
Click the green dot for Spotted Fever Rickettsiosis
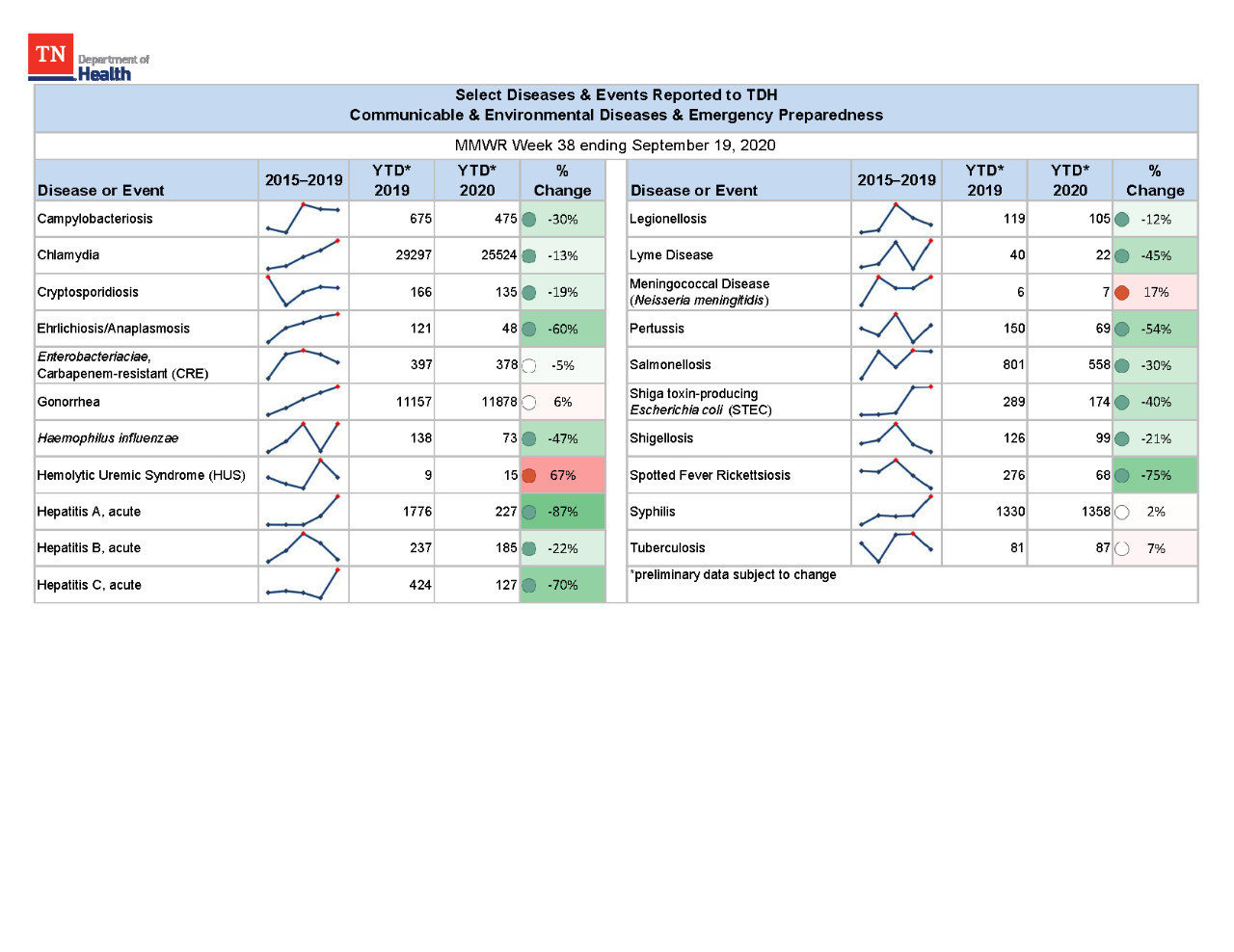1122,476
